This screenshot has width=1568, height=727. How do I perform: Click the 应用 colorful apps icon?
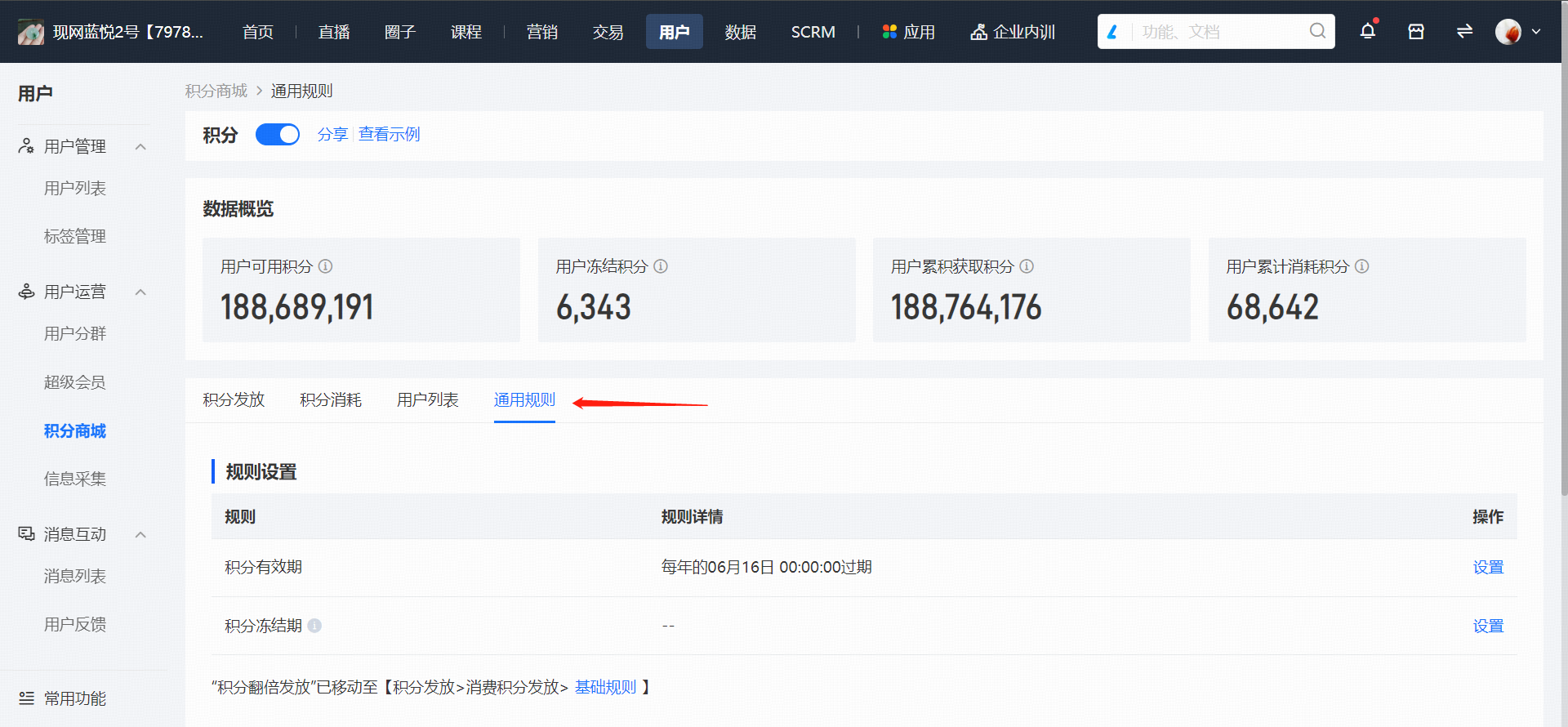click(x=889, y=32)
